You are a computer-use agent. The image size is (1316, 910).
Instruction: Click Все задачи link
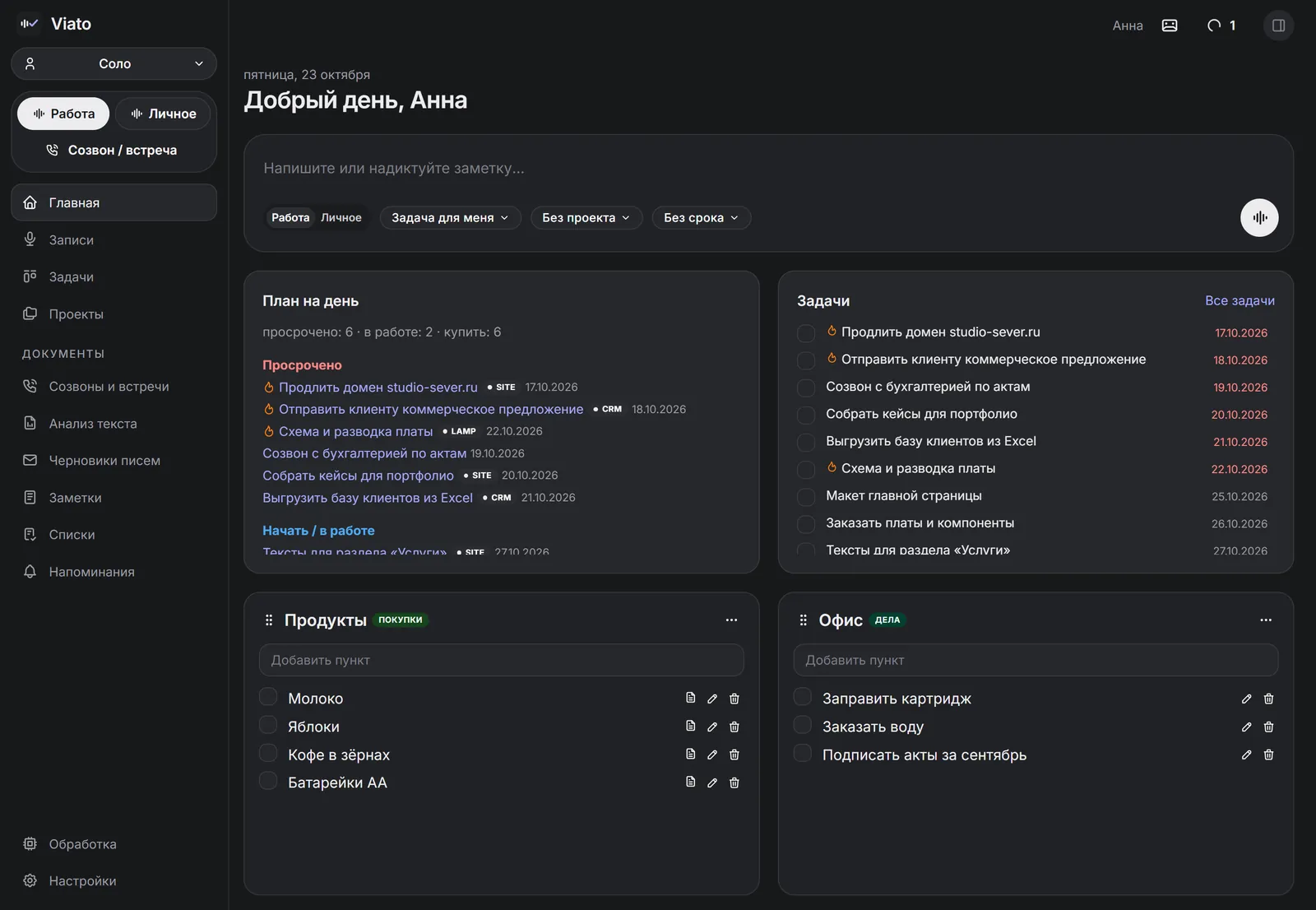(x=1240, y=300)
